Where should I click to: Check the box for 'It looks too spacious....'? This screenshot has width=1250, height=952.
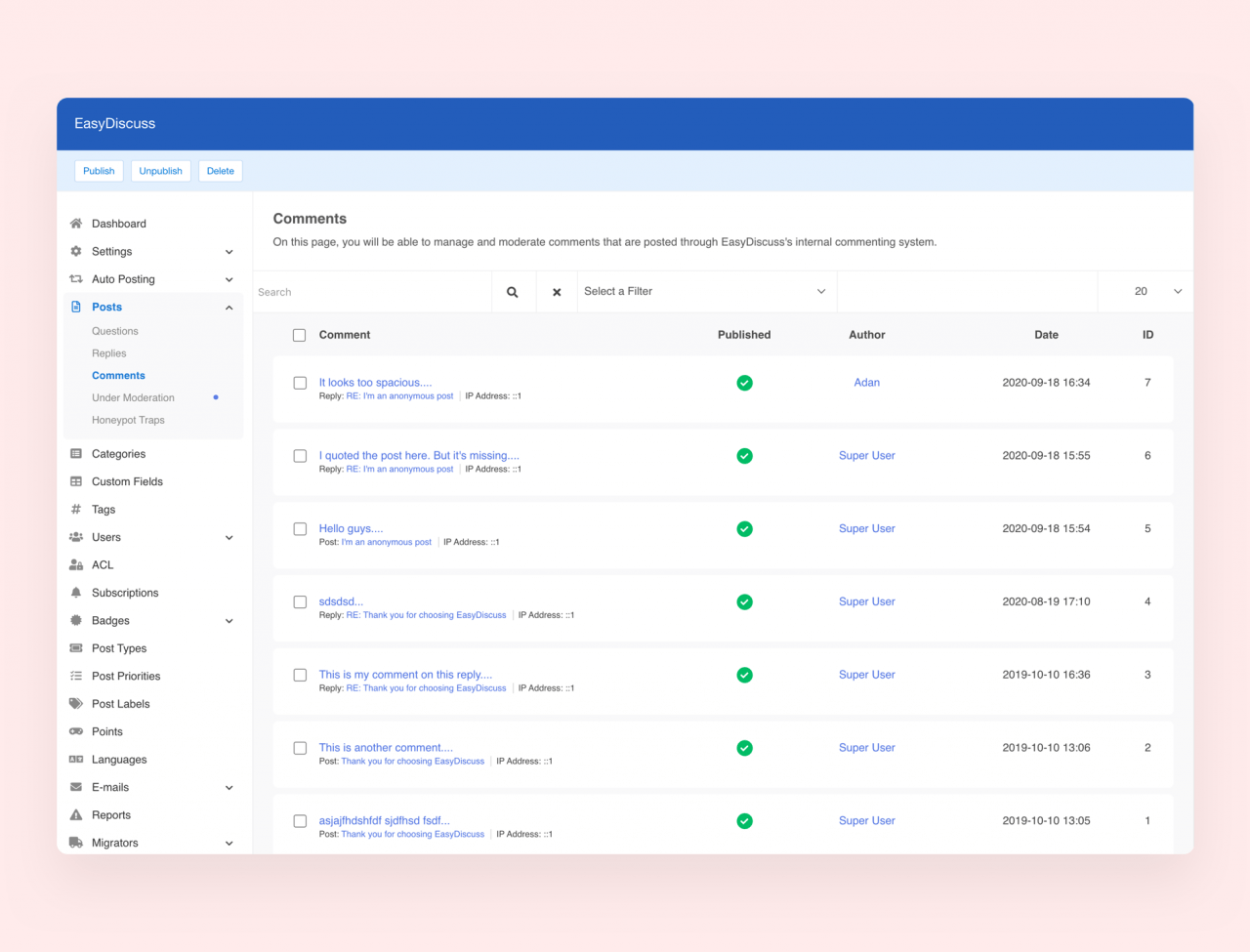tap(300, 383)
